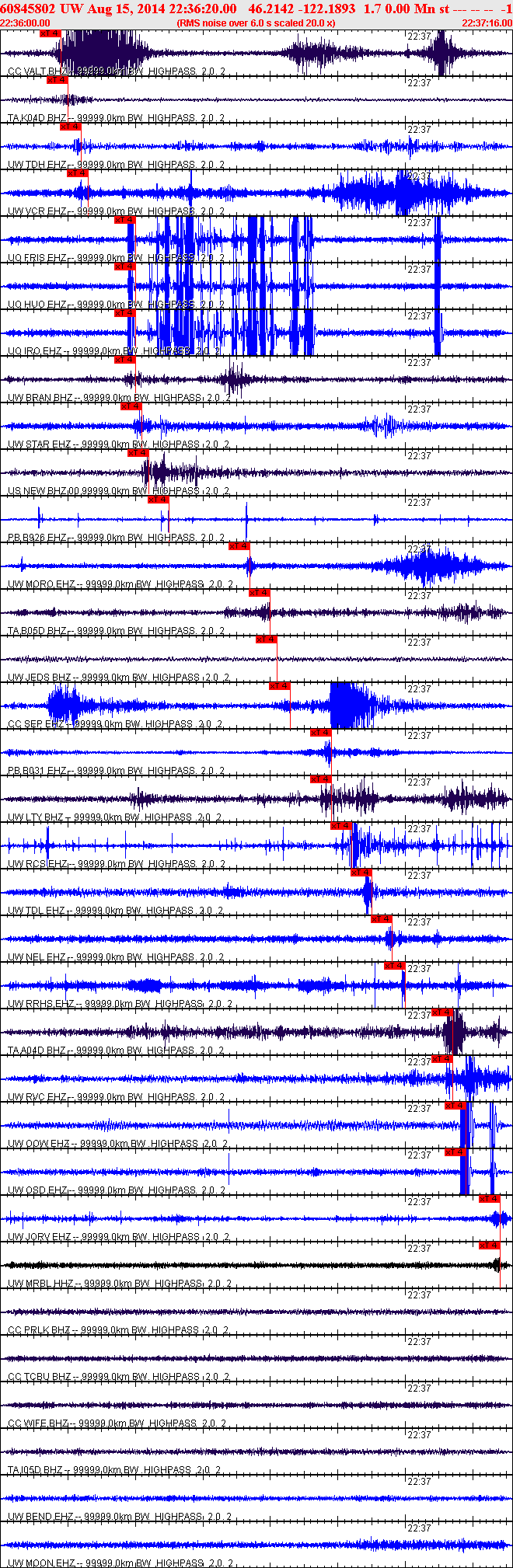Select the red arrival pick on CC SEP trace
Screen dimensions: 513x1568
pos(280,686)
